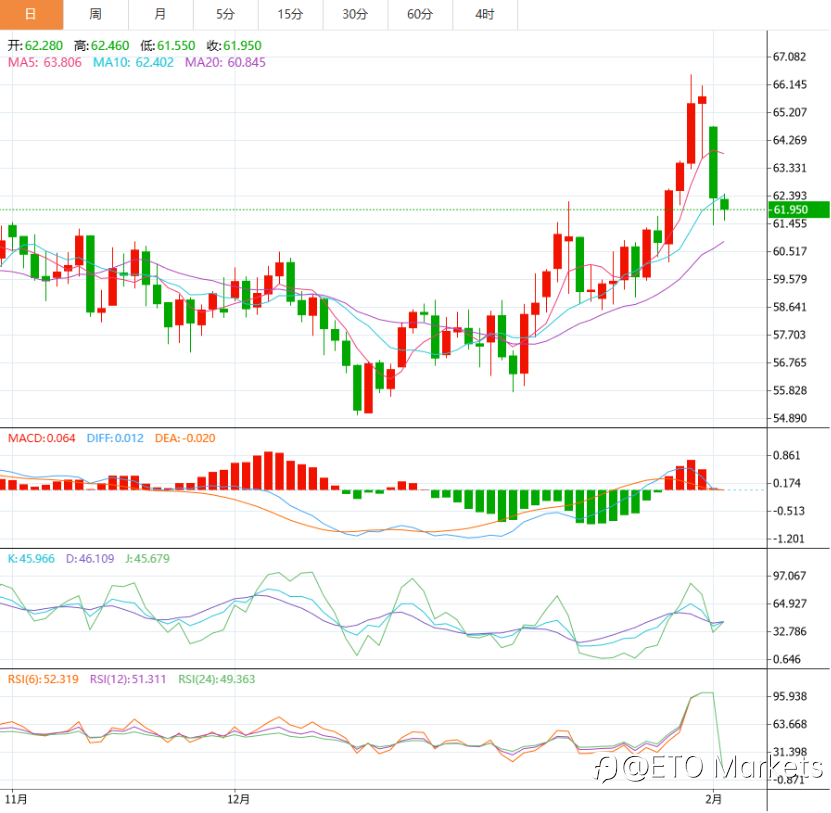This screenshot has width=831, height=813.
Task: Click the MA10: 62.402 label
Action: 134,63
